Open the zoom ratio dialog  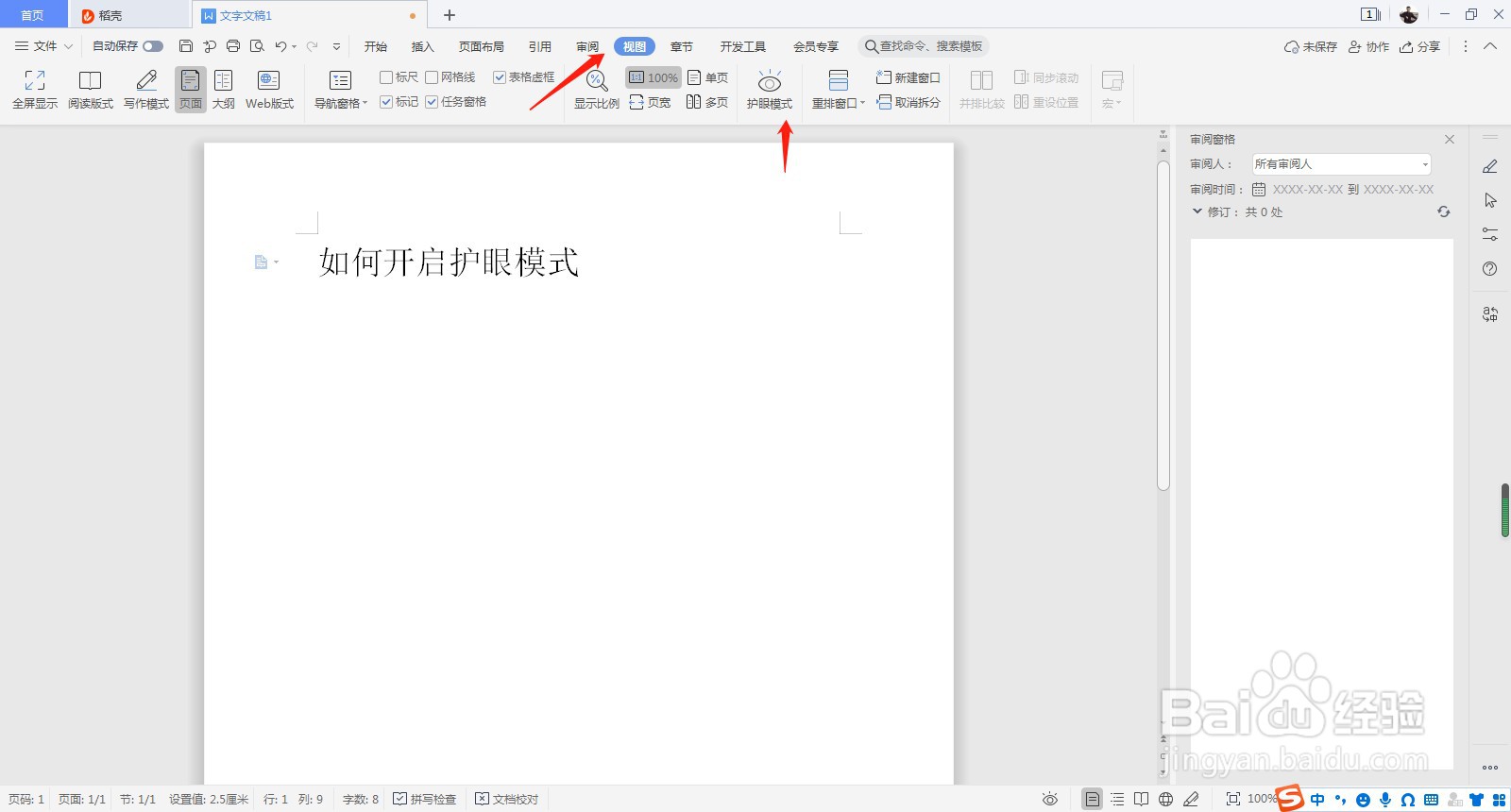pyautogui.click(x=597, y=90)
